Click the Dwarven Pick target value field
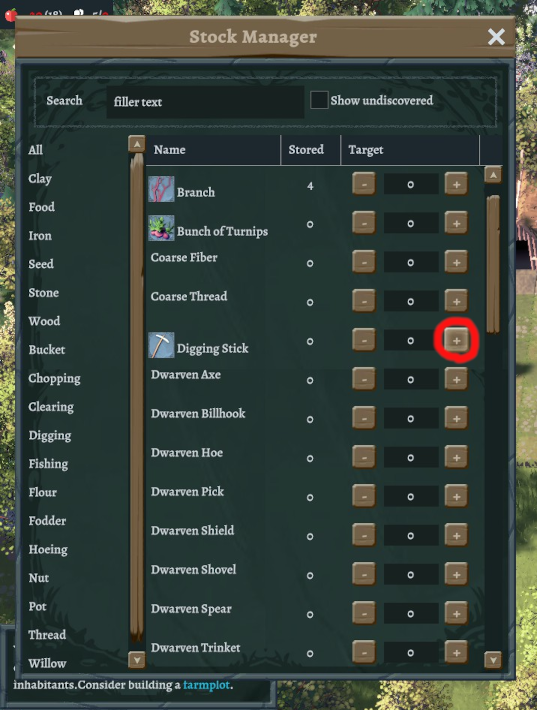 (411, 496)
